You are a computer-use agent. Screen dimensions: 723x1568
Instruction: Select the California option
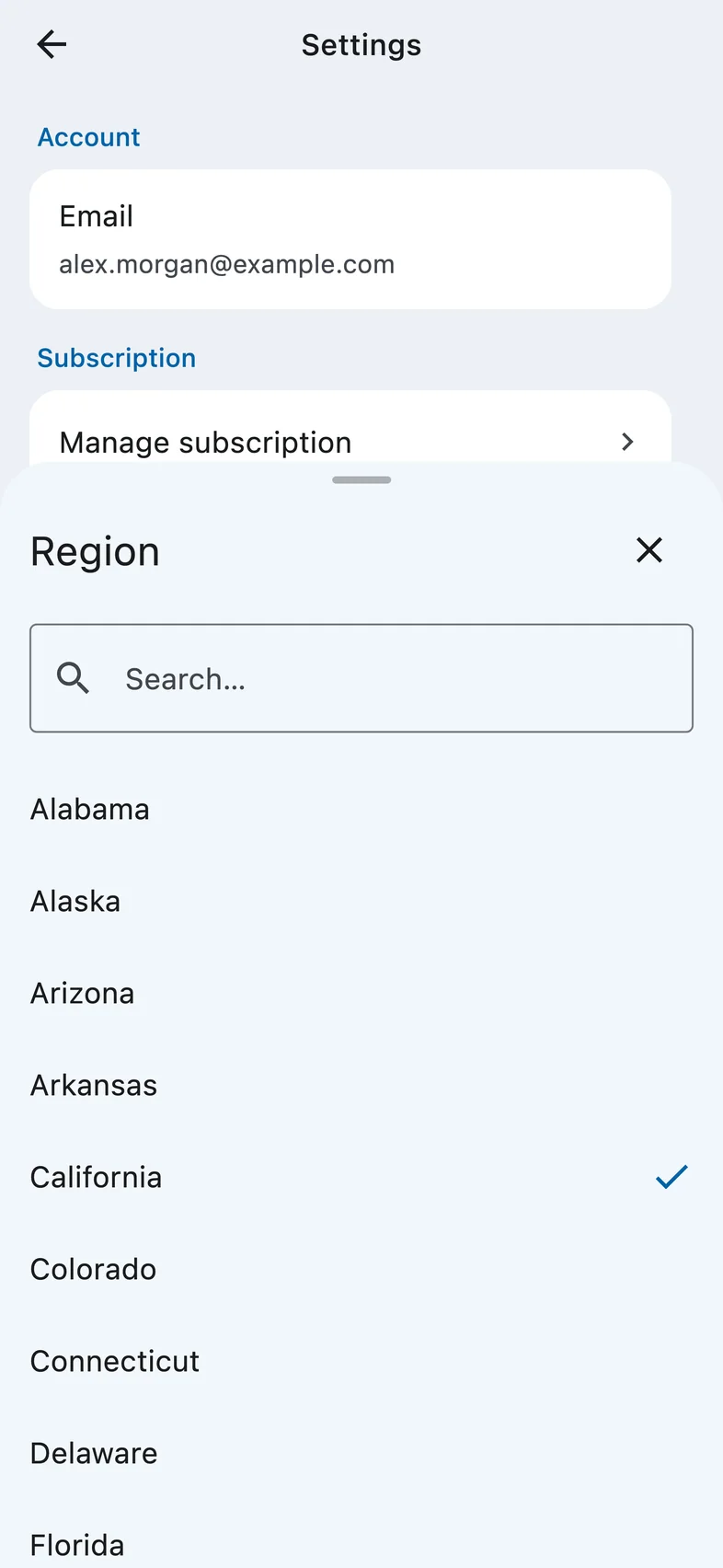pyautogui.click(x=361, y=1177)
